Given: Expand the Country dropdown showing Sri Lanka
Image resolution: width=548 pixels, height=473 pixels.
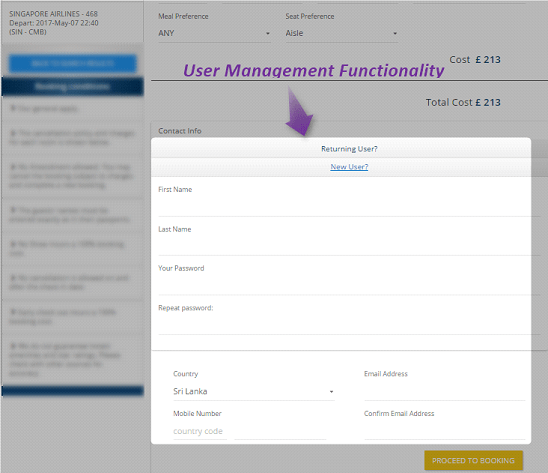Looking at the screenshot, I should click(x=254, y=392).
